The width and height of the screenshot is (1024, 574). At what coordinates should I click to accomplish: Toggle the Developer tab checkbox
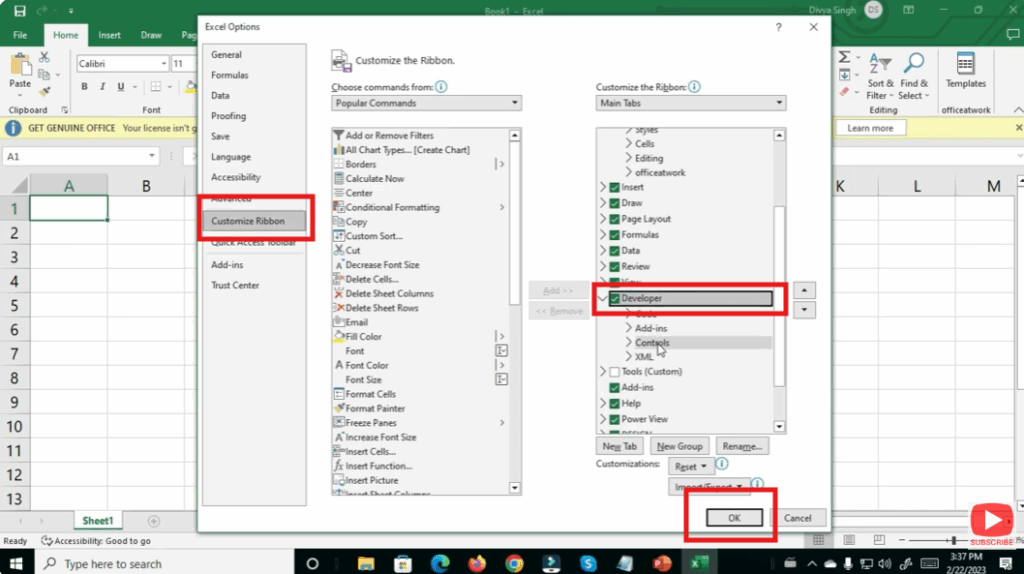pos(615,298)
